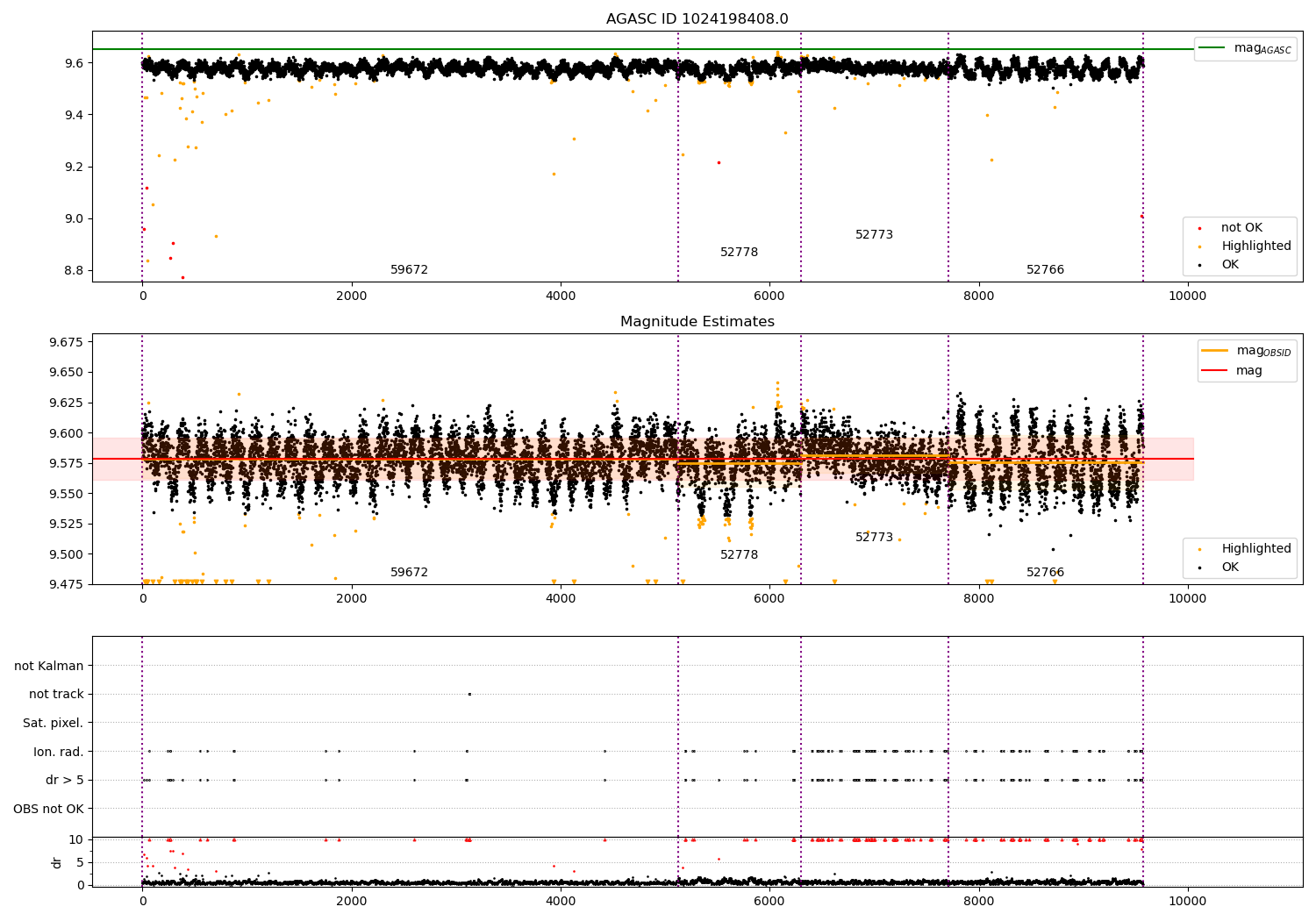Click the 'OBS not OK' row label
The width and height of the screenshot is (1316, 921).
pos(48,809)
